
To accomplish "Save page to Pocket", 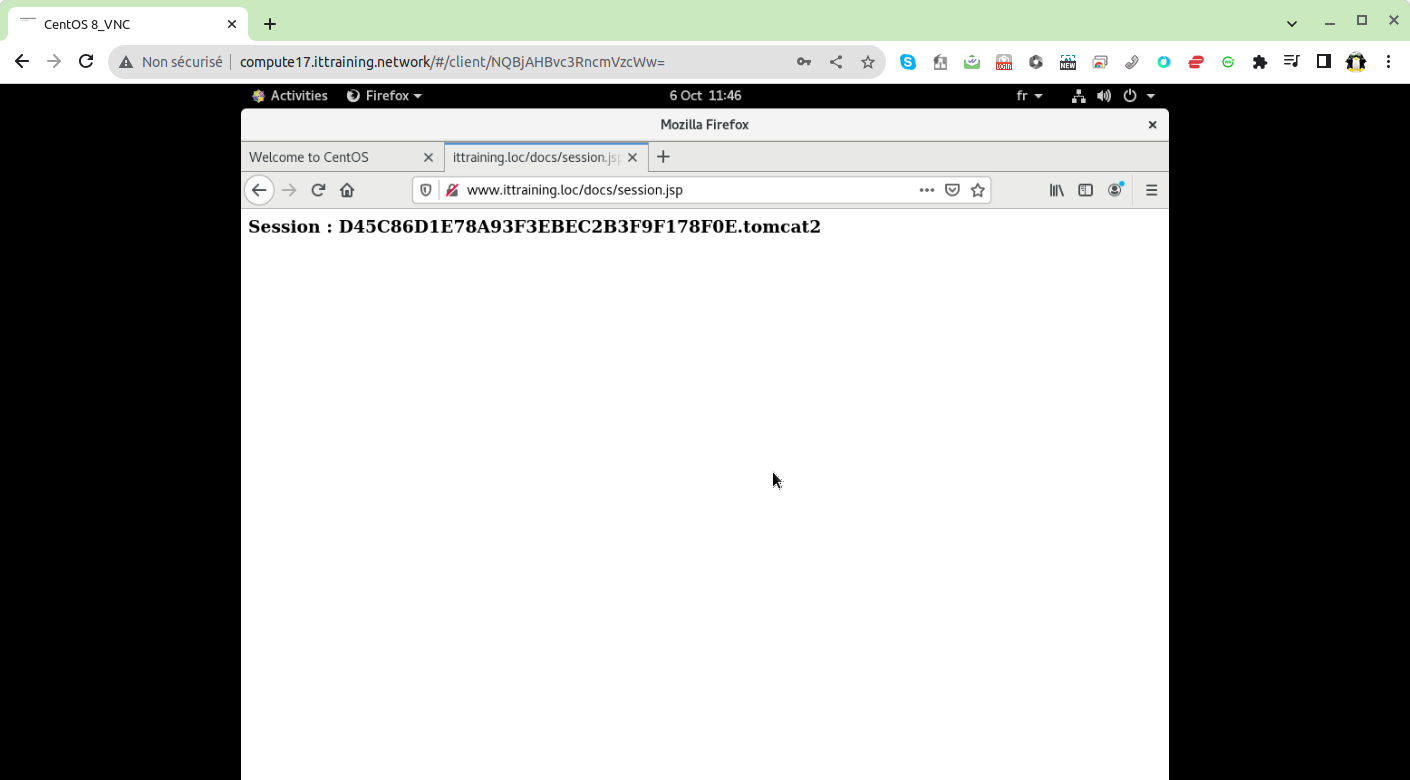I will point(953,190).
